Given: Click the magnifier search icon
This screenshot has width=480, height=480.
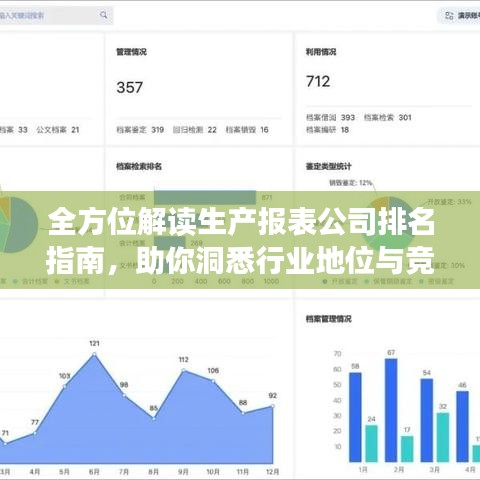Looking at the screenshot, I should pos(104,15).
